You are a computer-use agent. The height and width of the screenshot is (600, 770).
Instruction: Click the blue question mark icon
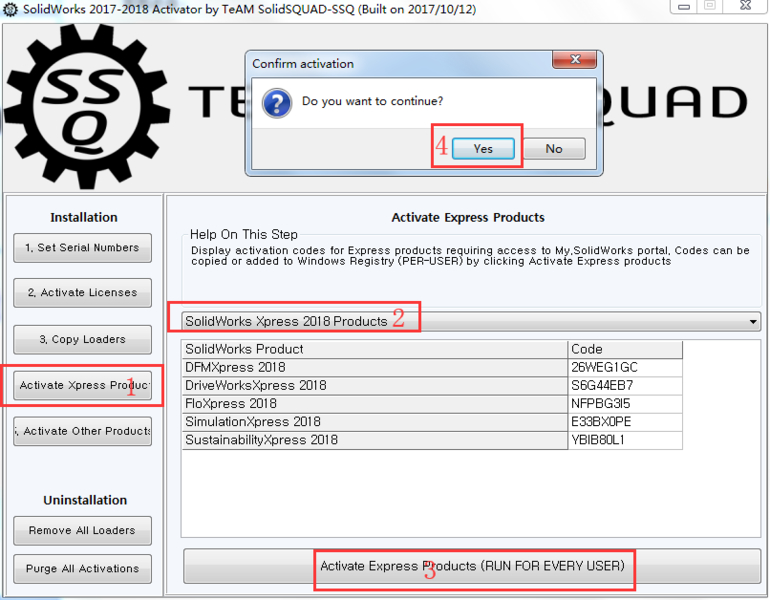tap(277, 103)
